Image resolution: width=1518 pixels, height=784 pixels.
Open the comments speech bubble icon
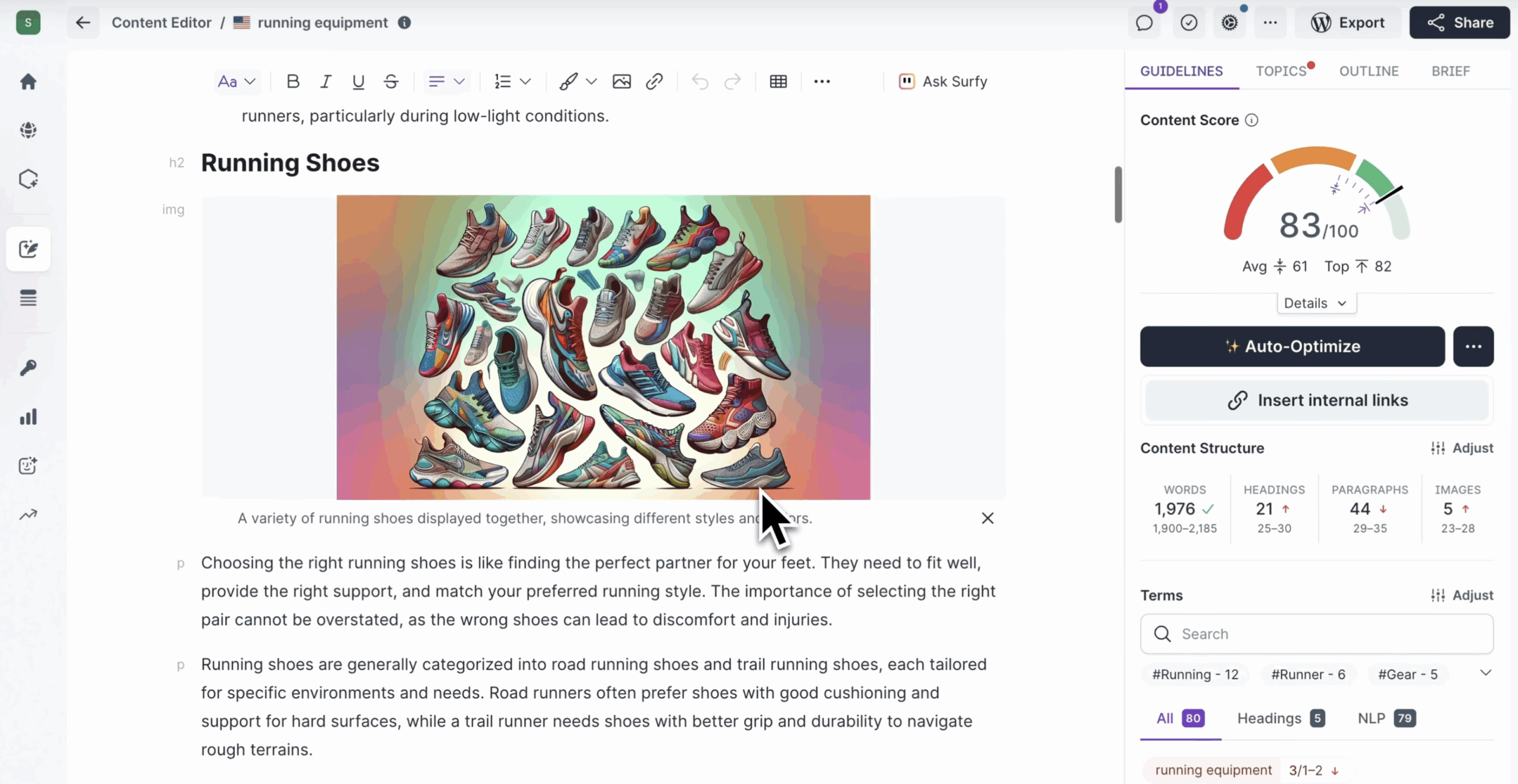tap(1144, 23)
